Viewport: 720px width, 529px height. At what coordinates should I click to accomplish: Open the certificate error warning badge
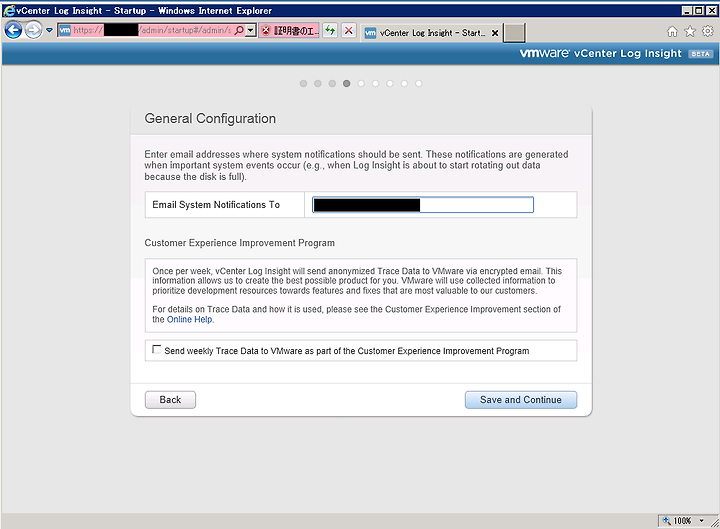pos(289,31)
